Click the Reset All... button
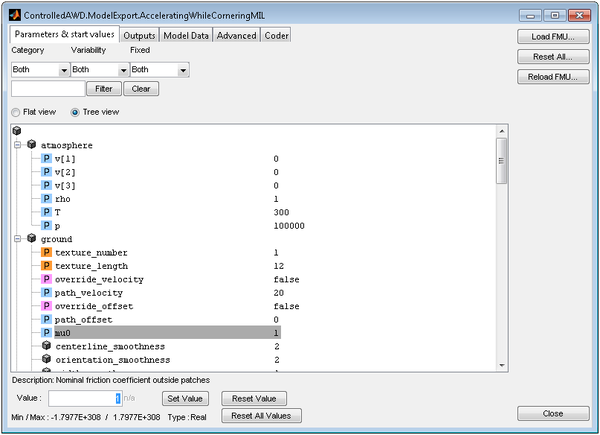This screenshot has width=600, height=435. [x=553, y=57]
